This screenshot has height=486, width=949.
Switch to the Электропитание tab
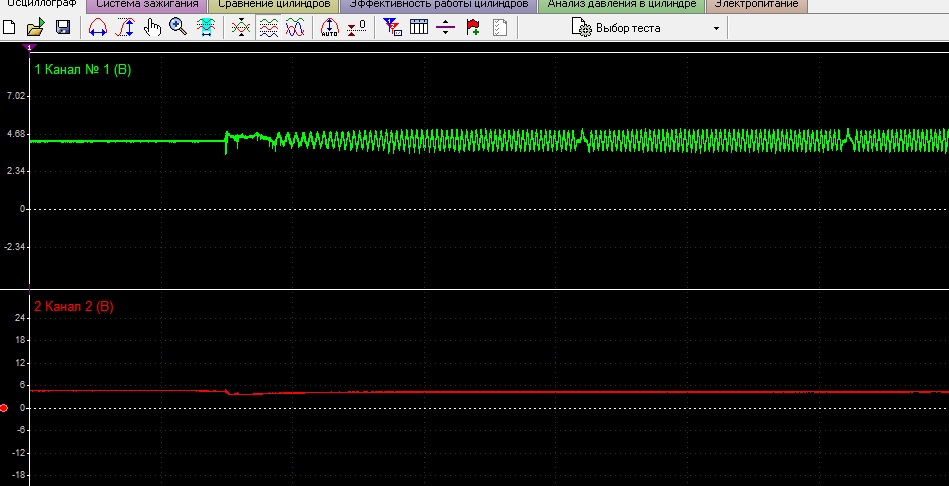coord(757,4)
